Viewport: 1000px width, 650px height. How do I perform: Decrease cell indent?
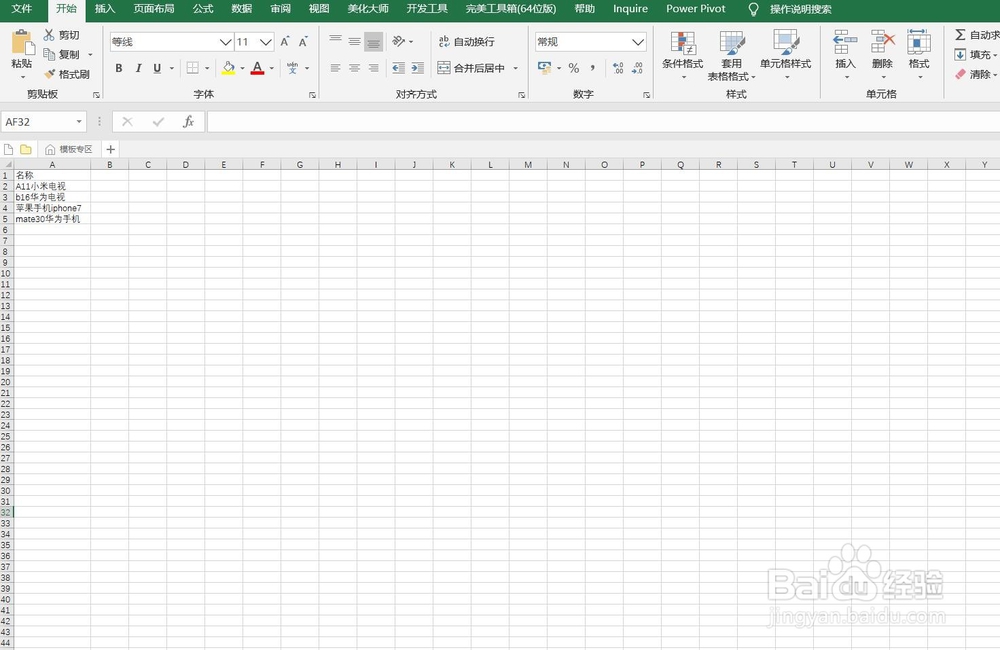(399, 68)
